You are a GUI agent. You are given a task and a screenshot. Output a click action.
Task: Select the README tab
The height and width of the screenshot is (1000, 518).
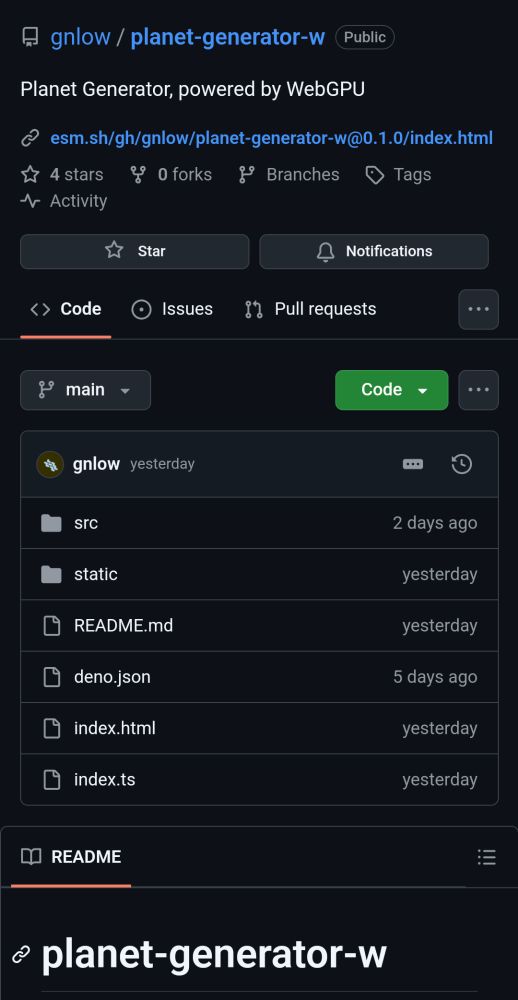71,857
